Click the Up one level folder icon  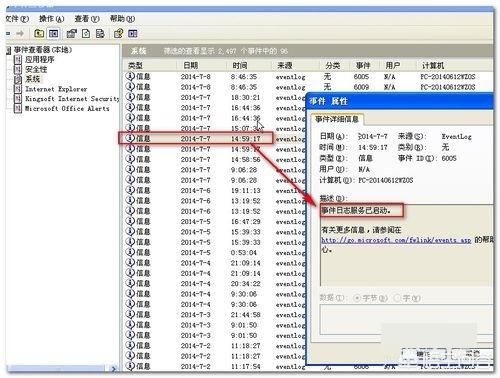coord(39,33)
